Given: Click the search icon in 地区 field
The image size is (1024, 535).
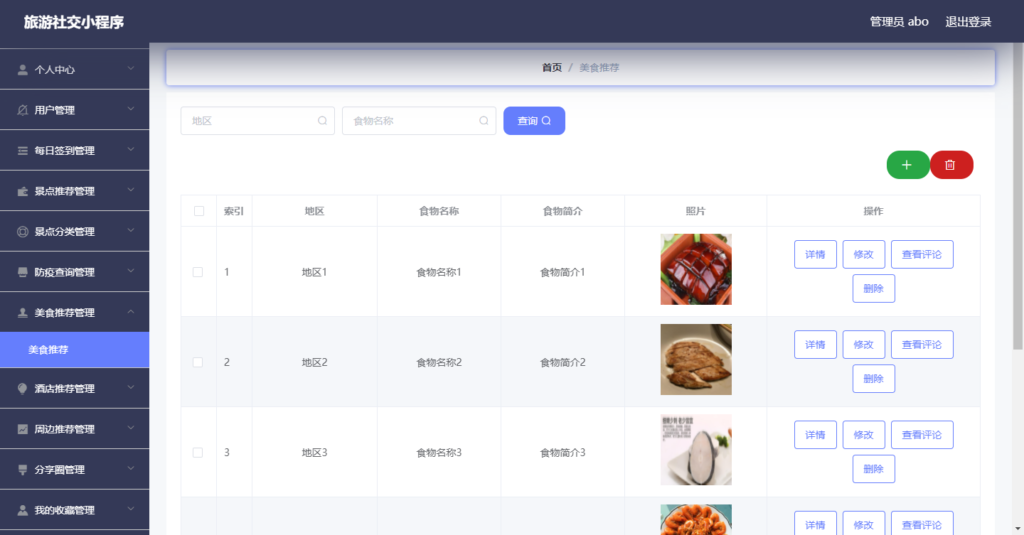Looking at the screenshot, I should coord(323,121).
